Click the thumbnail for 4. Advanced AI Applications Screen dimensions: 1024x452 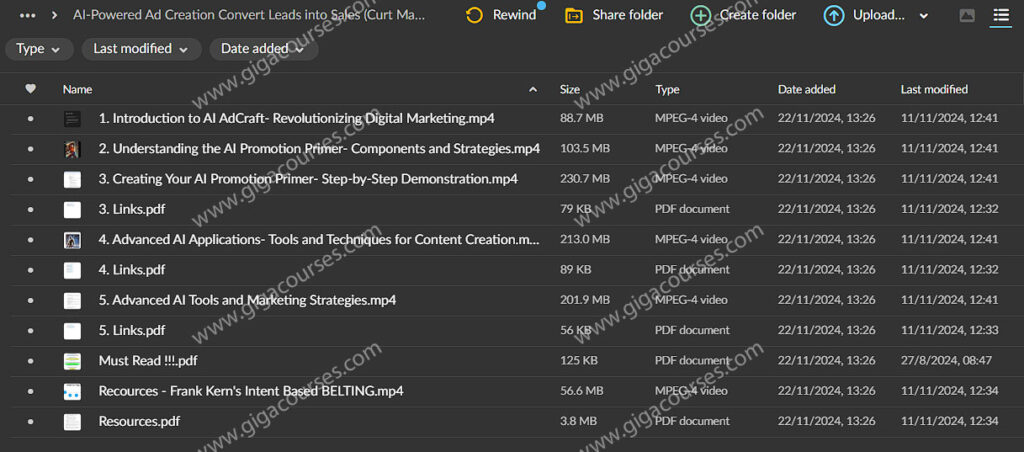(72, 240)
